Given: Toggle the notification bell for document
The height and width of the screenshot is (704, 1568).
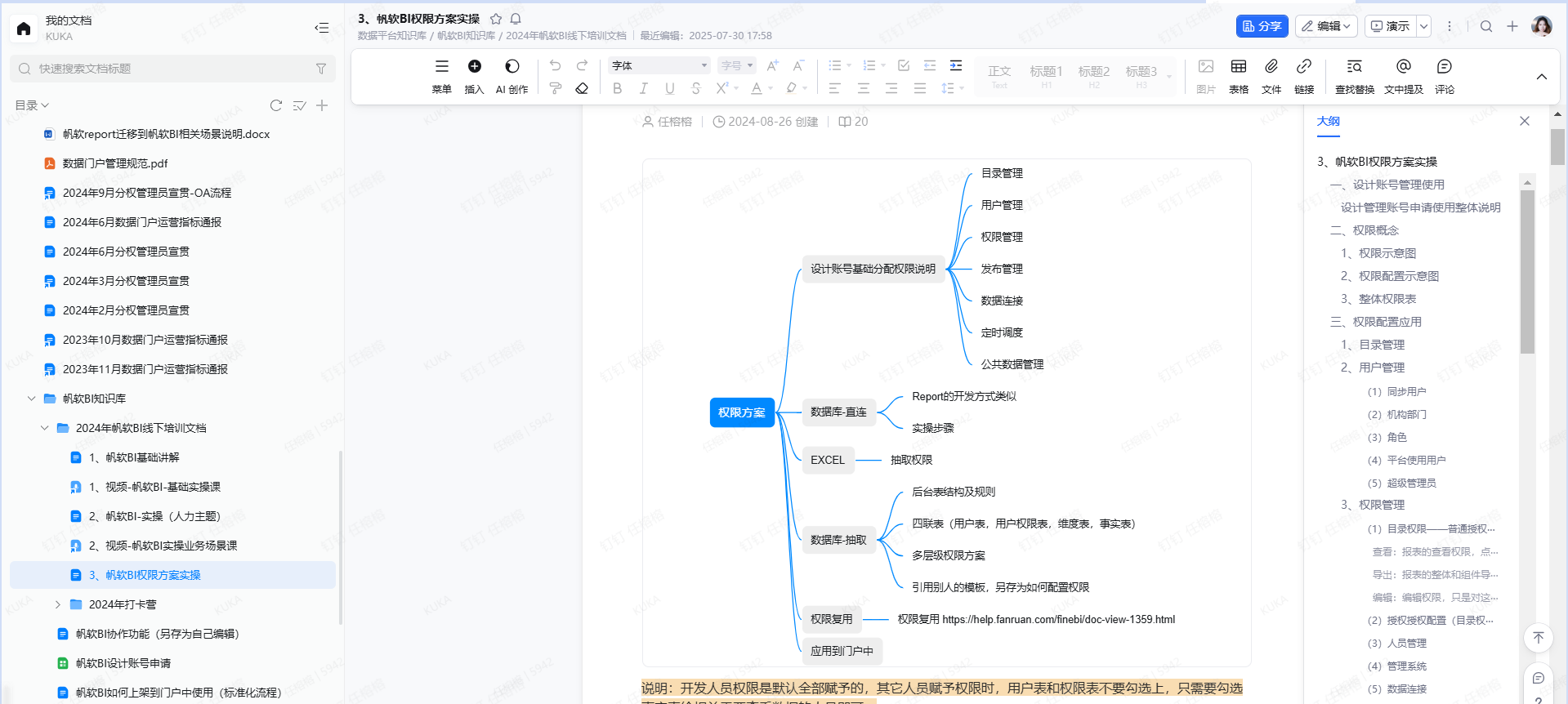Looking at the screenshot, I should [516, 19].
